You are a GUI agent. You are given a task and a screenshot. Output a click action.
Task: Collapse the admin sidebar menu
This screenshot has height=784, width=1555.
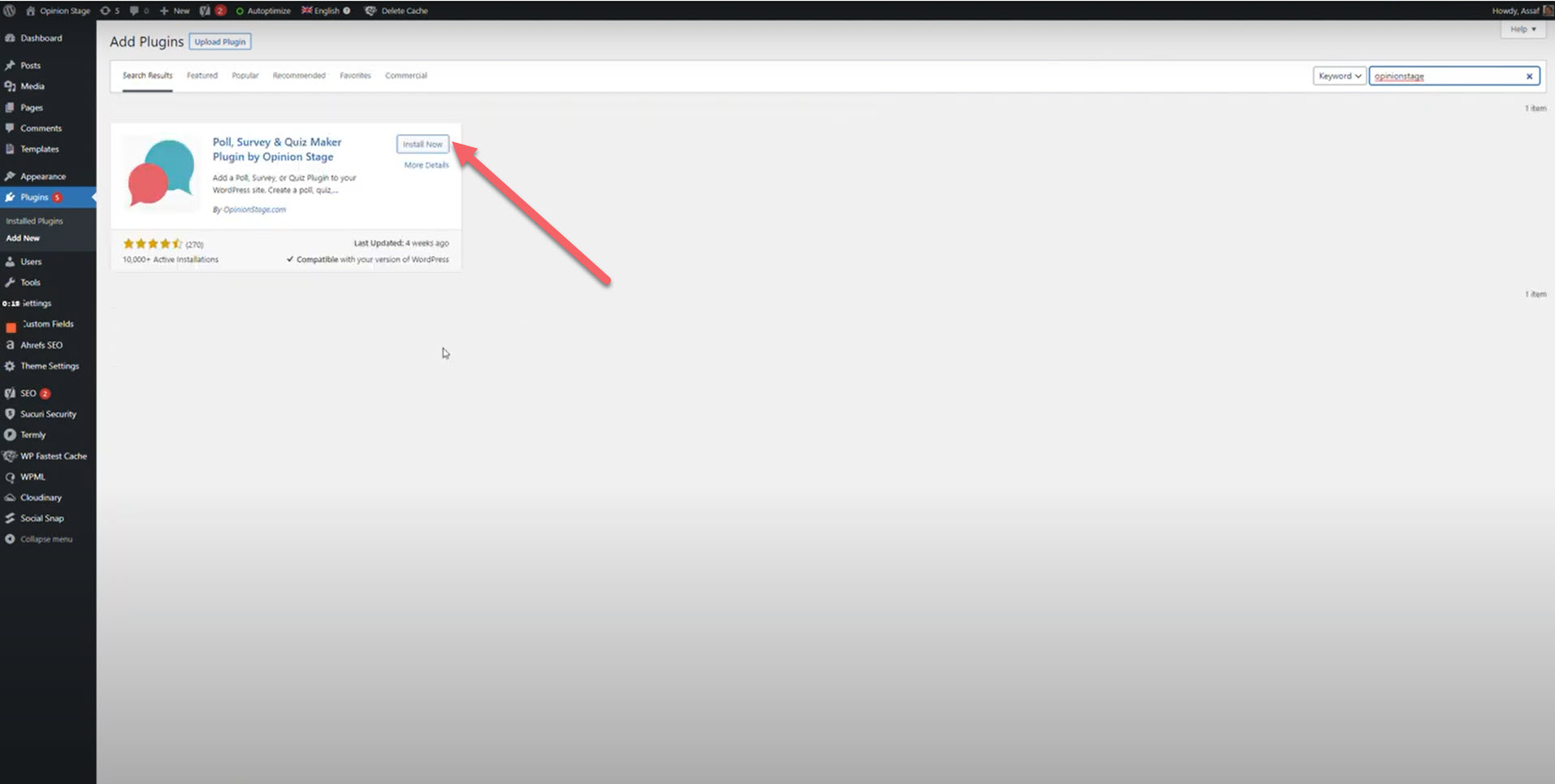pos(39,539)
